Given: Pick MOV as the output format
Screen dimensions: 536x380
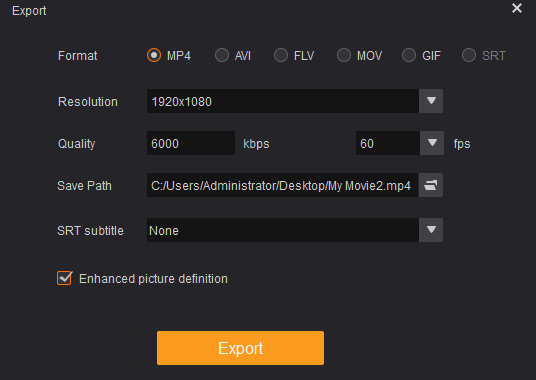Looking at the screenshot, I should click(344, 55).
